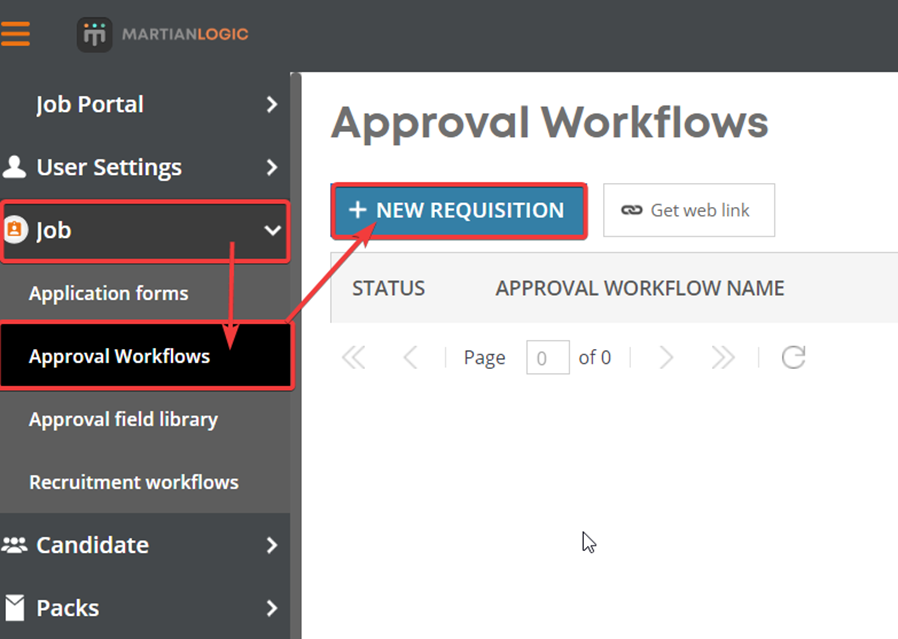Click the New Requisition button

(x=459, y=210)
